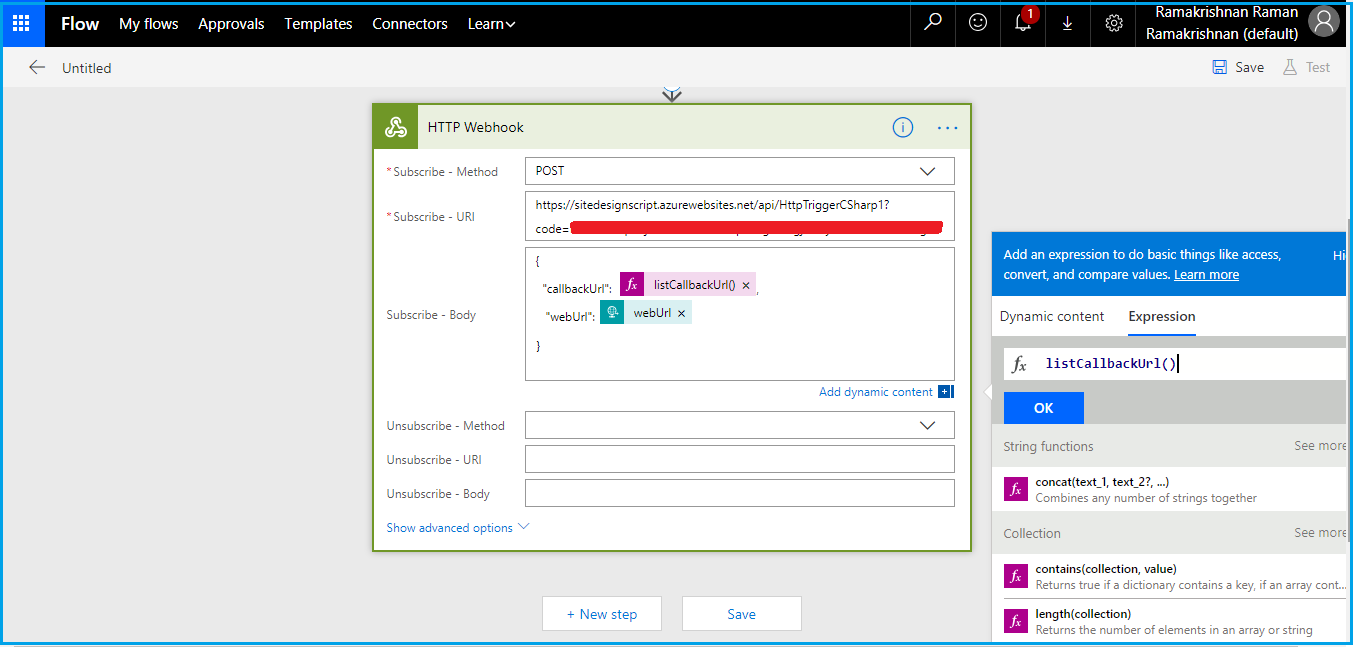Go back using the left arrow
1353x647 pixels.
[x=37, y=67]
